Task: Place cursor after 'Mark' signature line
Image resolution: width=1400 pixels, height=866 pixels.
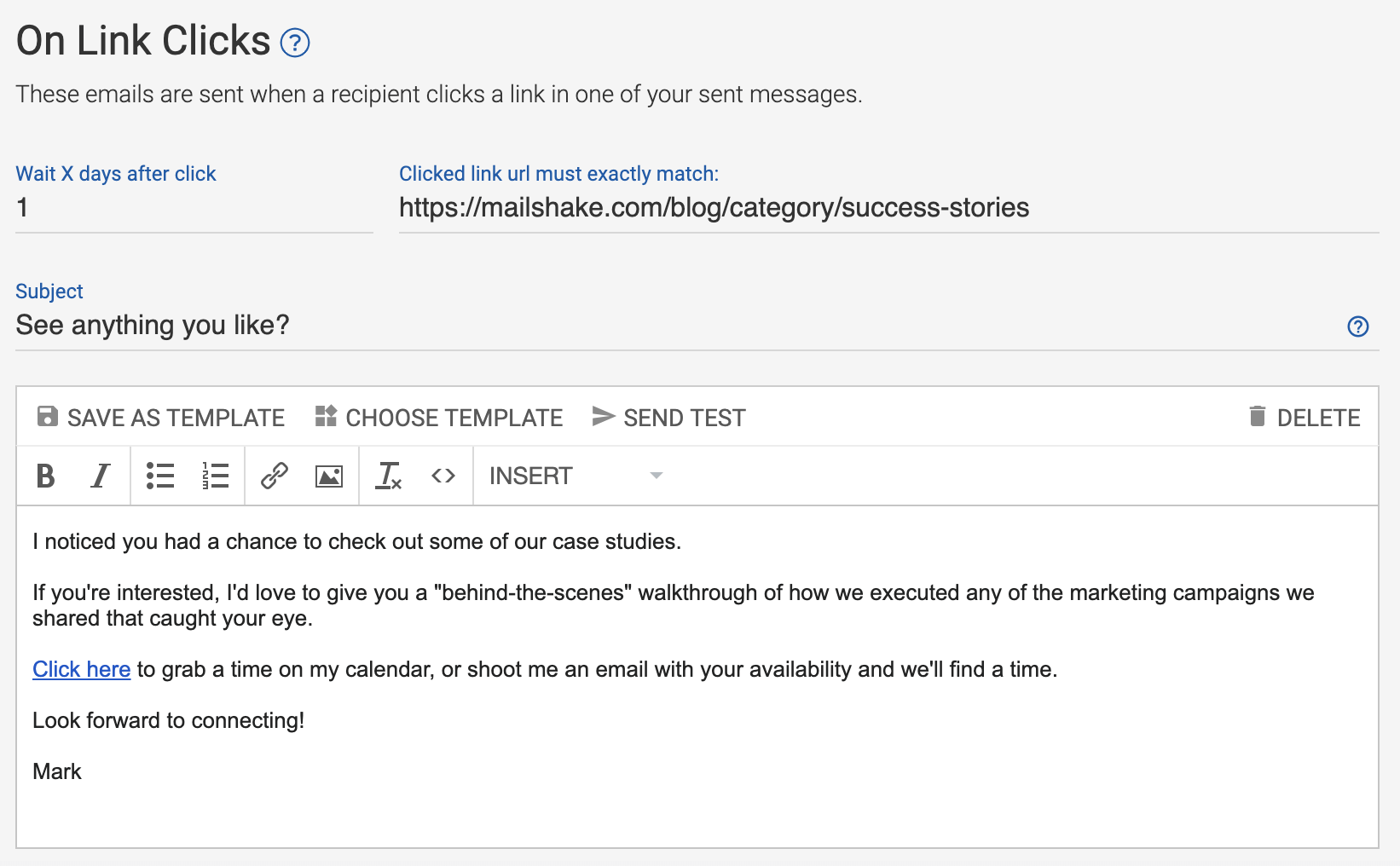Action: click(83, 772)
